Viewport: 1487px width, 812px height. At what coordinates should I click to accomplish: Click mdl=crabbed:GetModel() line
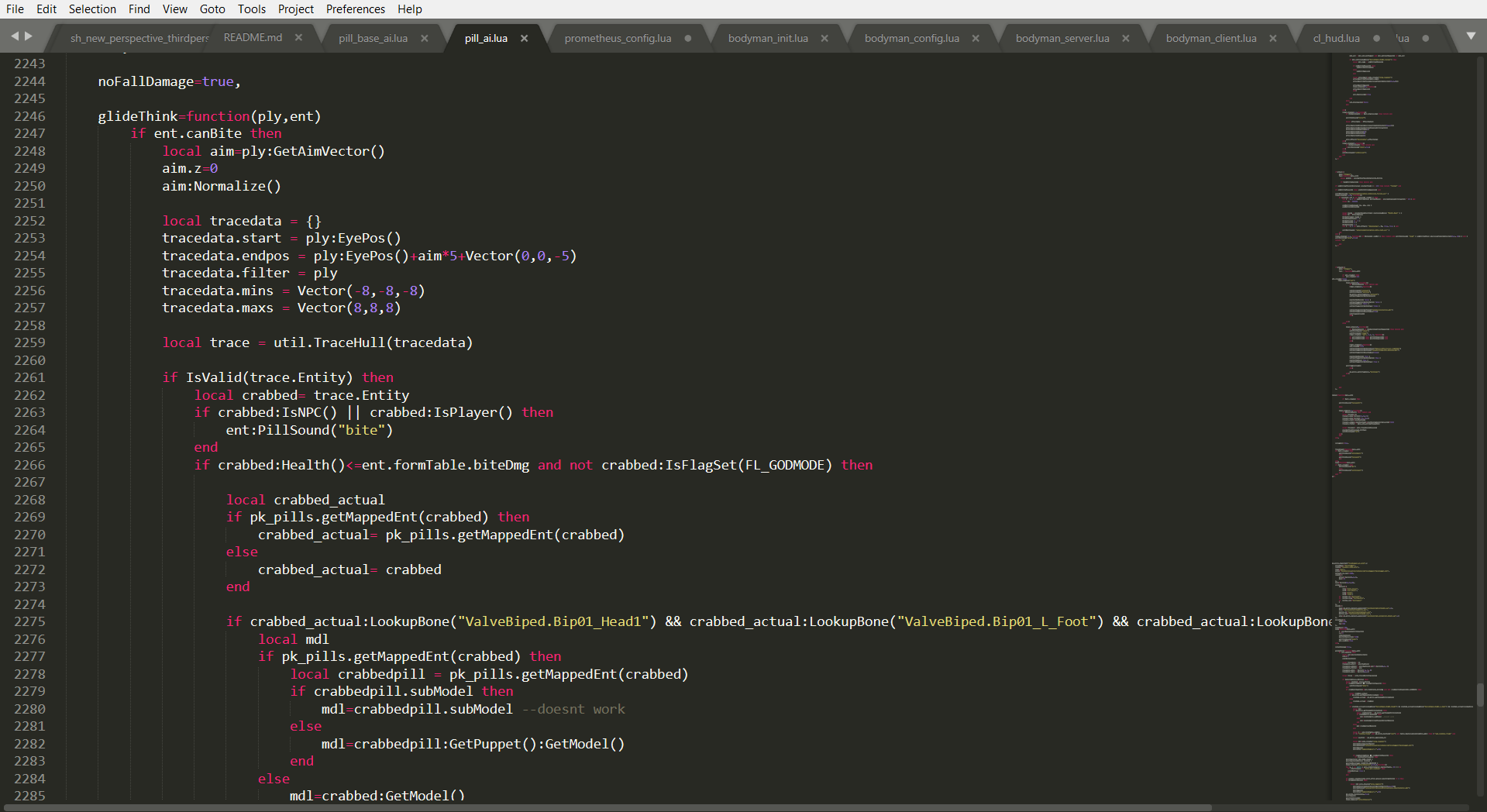pos(377,796)
